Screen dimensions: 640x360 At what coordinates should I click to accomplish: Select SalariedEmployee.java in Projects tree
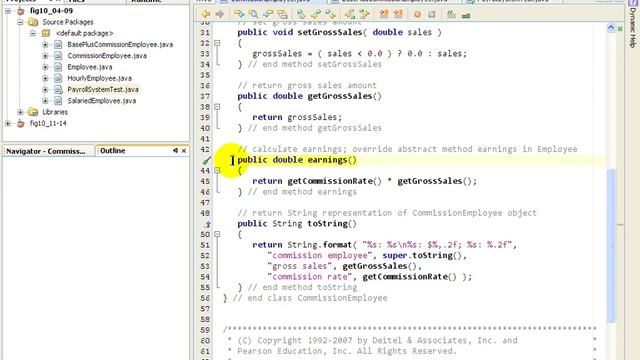tap(102, 100)
